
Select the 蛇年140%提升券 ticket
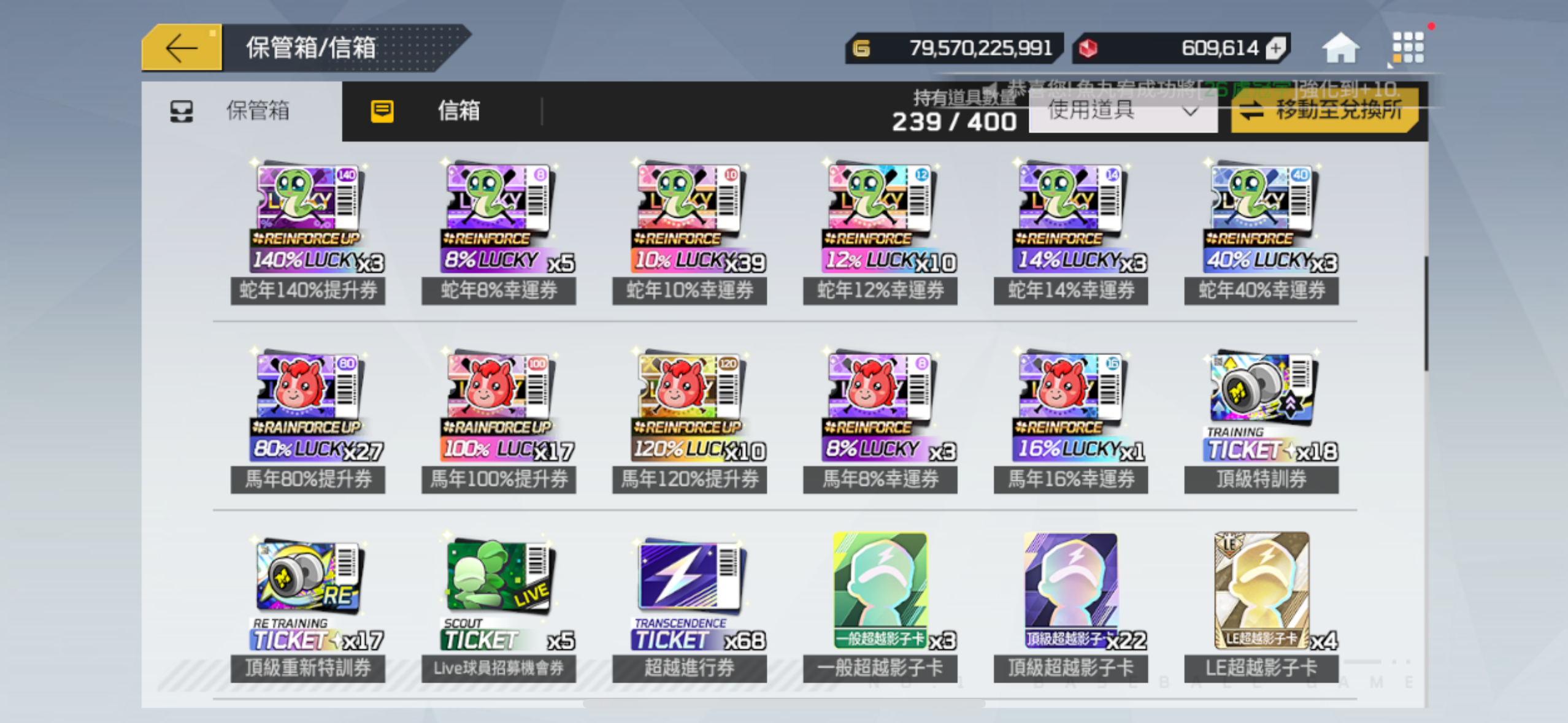308,232
